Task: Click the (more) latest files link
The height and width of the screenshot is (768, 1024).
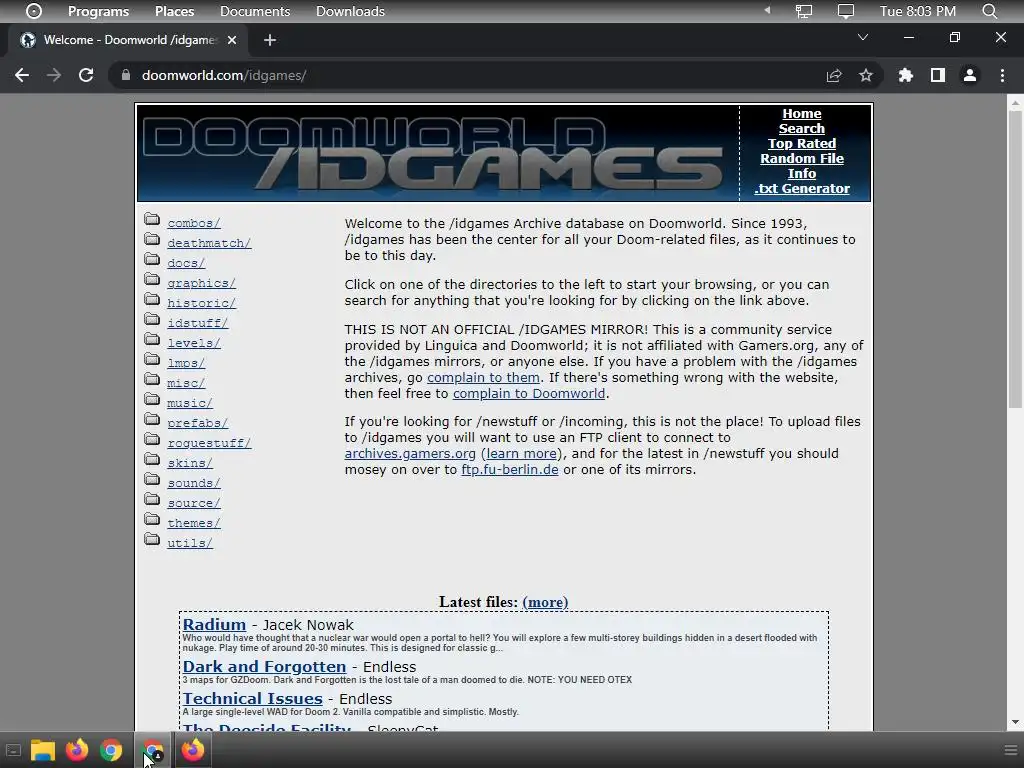Action: click(x=545, y=602)
